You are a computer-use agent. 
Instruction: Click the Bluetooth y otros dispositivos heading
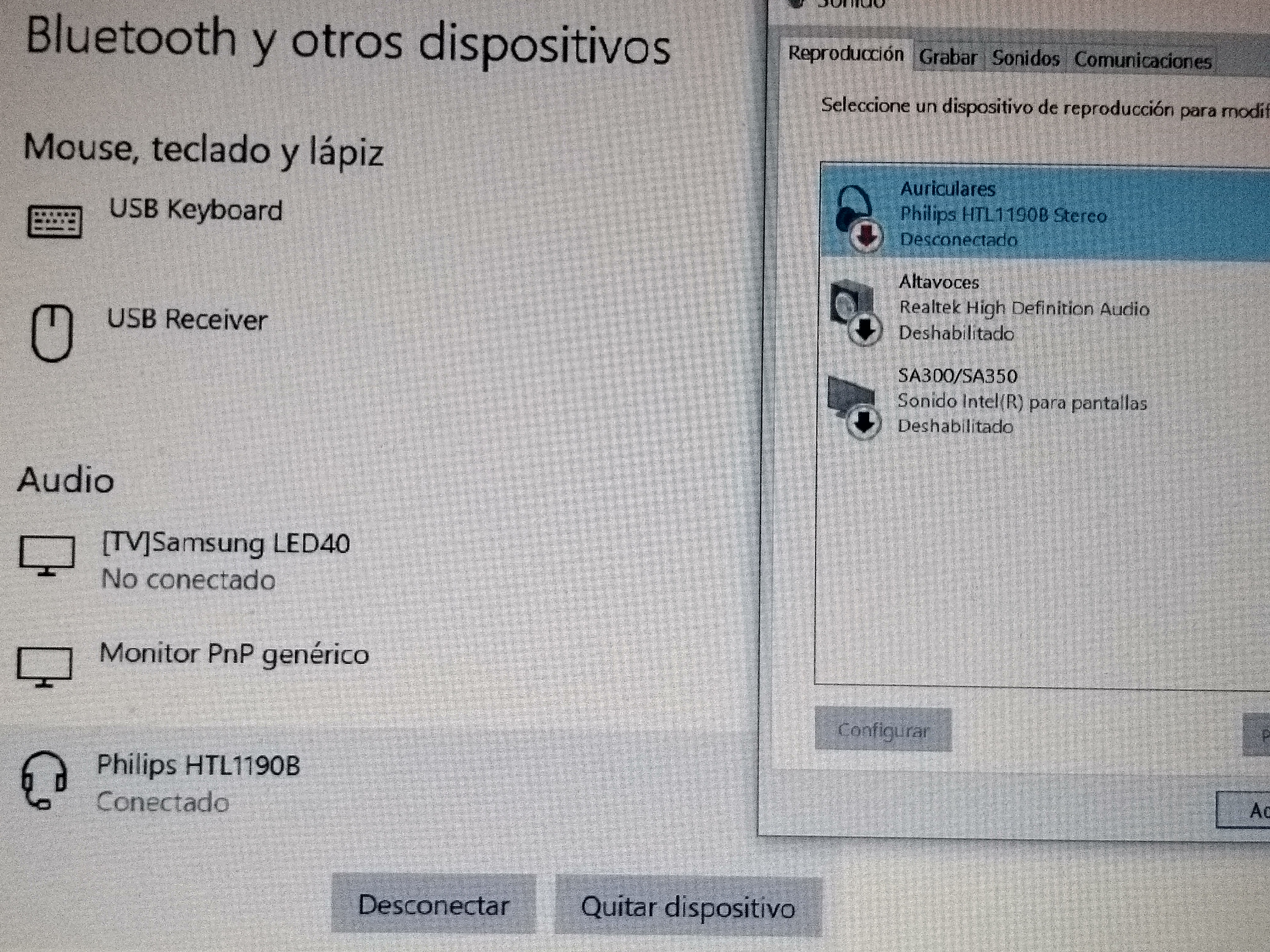pos(348,41)
